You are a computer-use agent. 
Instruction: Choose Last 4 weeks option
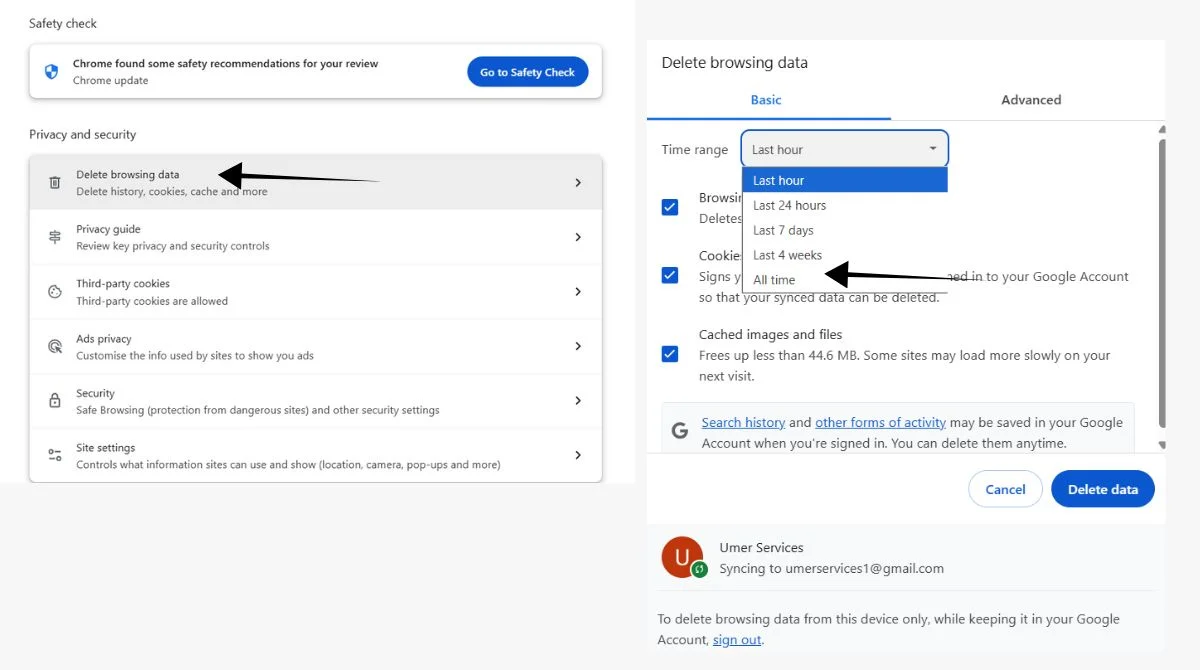click(845, 255)
